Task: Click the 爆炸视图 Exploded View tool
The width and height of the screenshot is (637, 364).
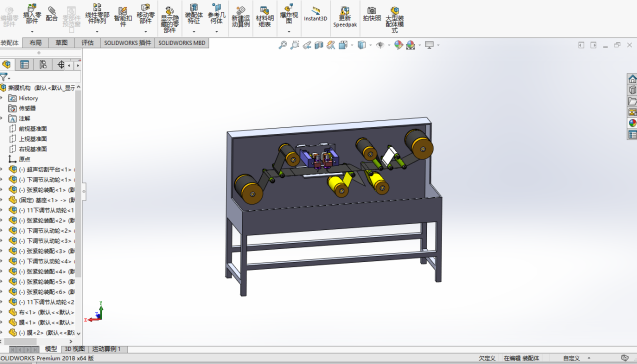Action: pos(289,13)
